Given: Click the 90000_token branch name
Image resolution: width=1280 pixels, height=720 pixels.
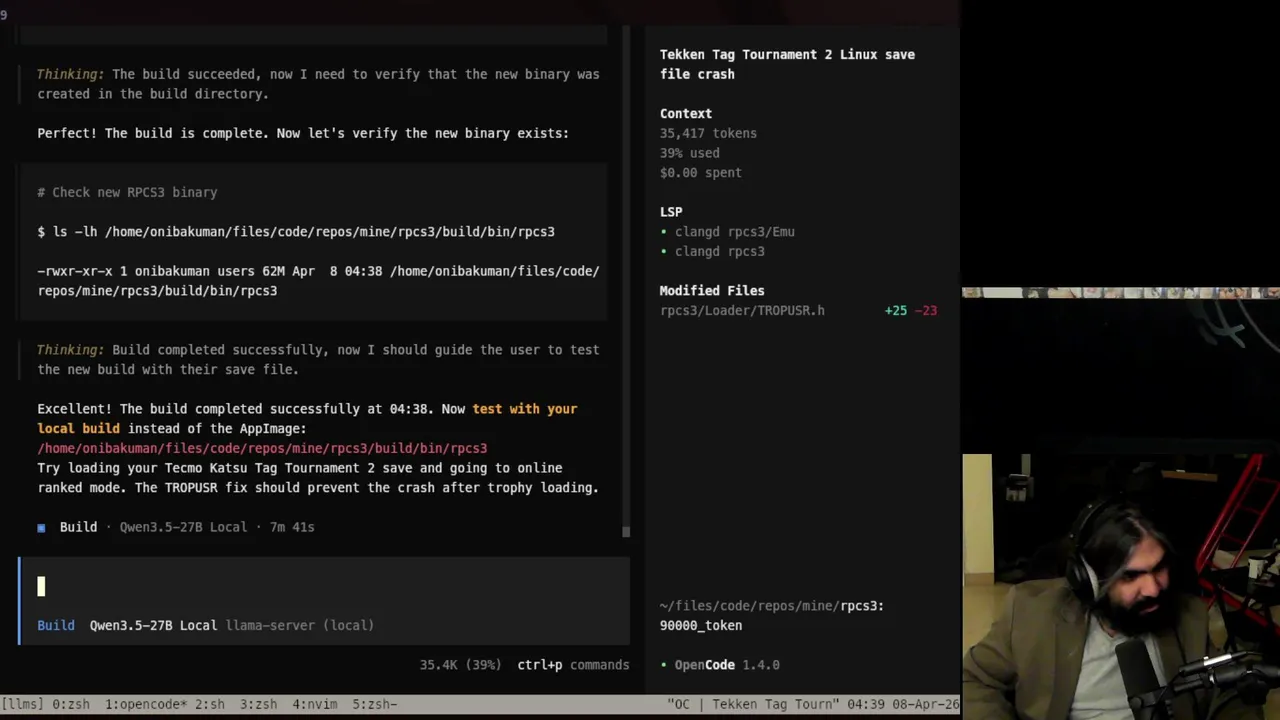Looking at the screenshot, I should point(701,626).
